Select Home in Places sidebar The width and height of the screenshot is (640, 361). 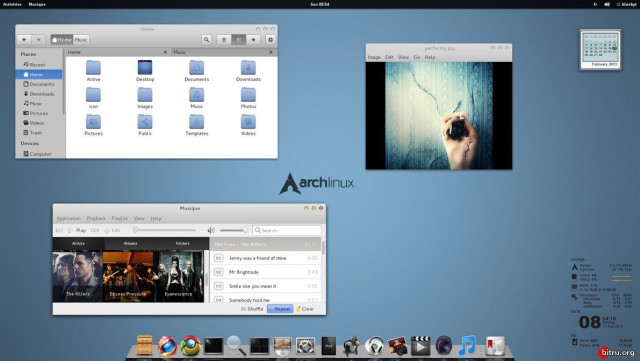pyautogui.click(x=39, y=74)
